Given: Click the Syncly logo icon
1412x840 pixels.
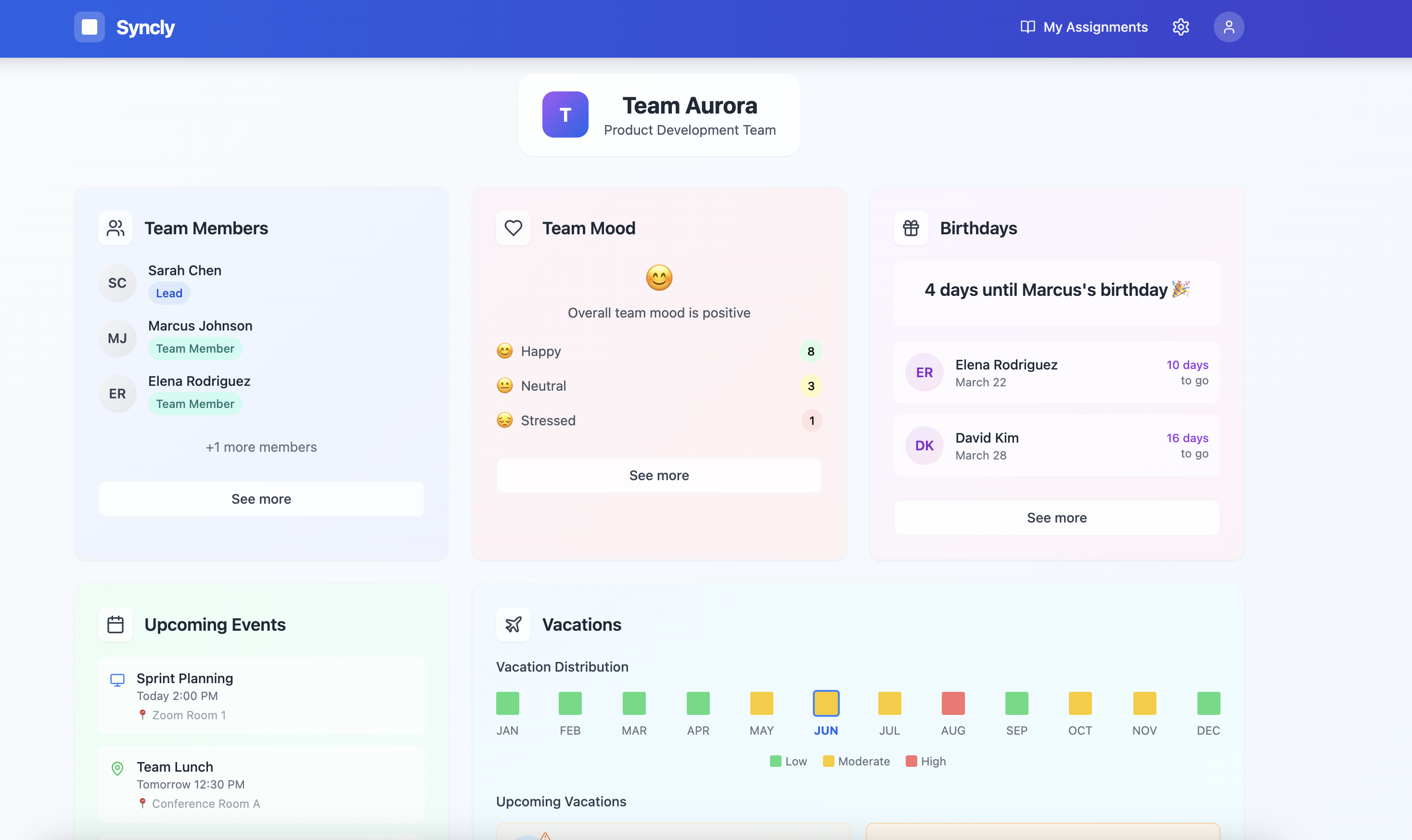Looking at the screenshot, I should [x=89, y=26].
